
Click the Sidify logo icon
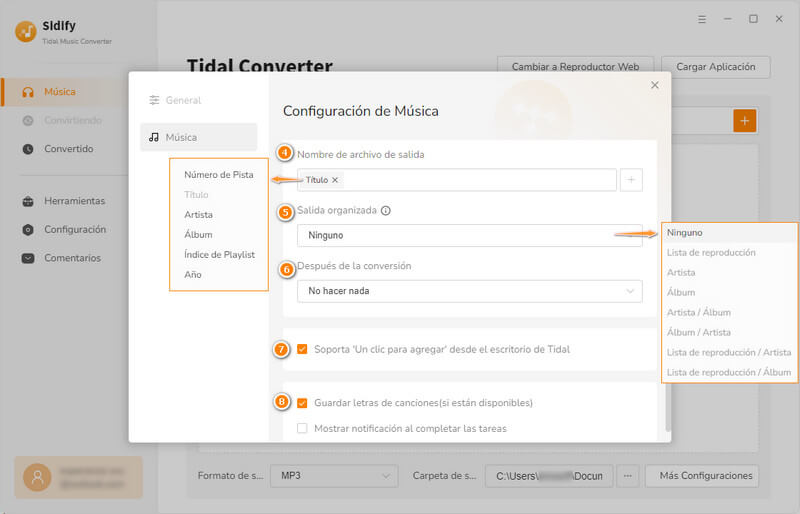click(26, 32)
